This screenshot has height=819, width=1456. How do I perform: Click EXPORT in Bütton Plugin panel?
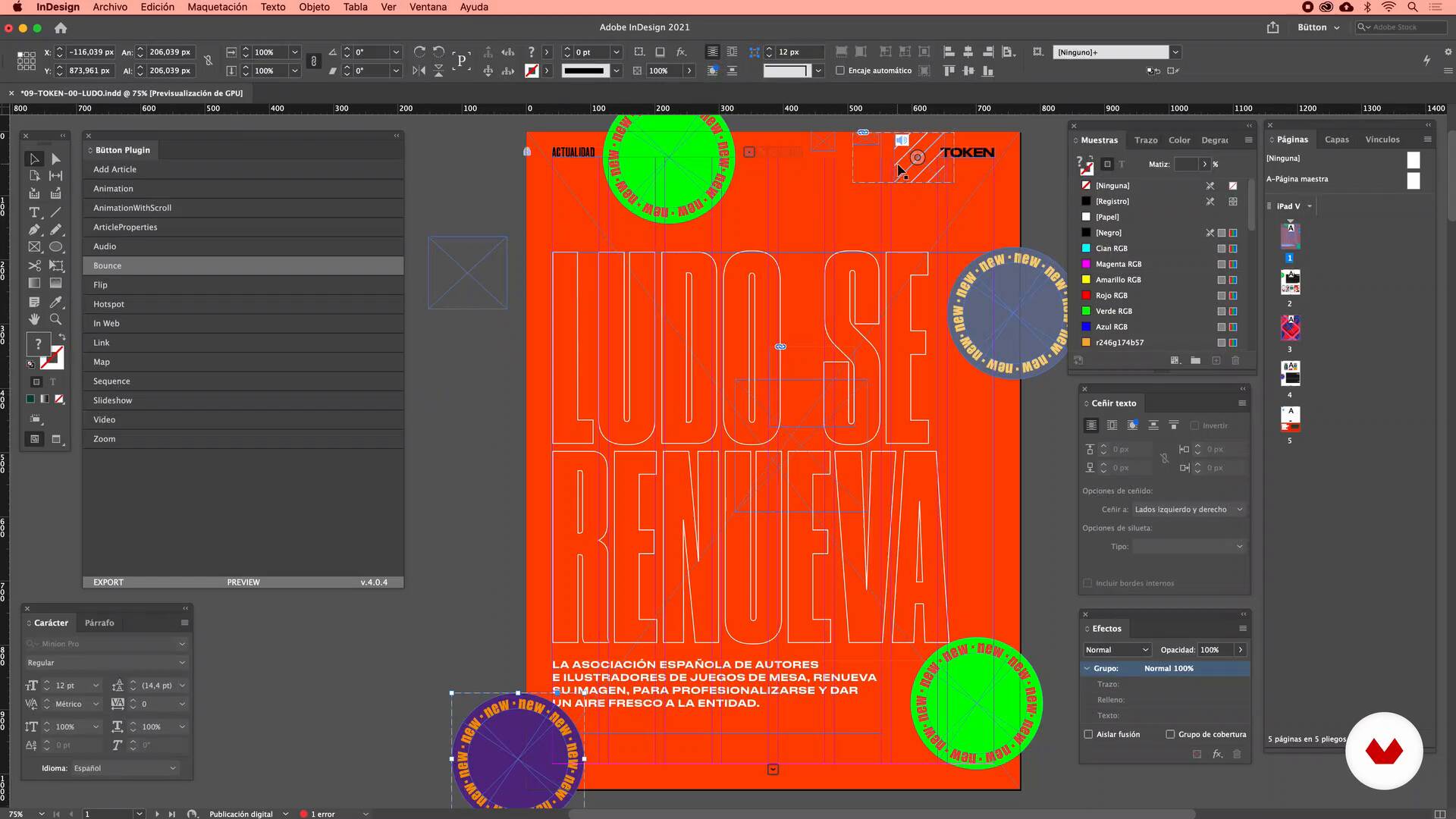[x=108, y=582]
